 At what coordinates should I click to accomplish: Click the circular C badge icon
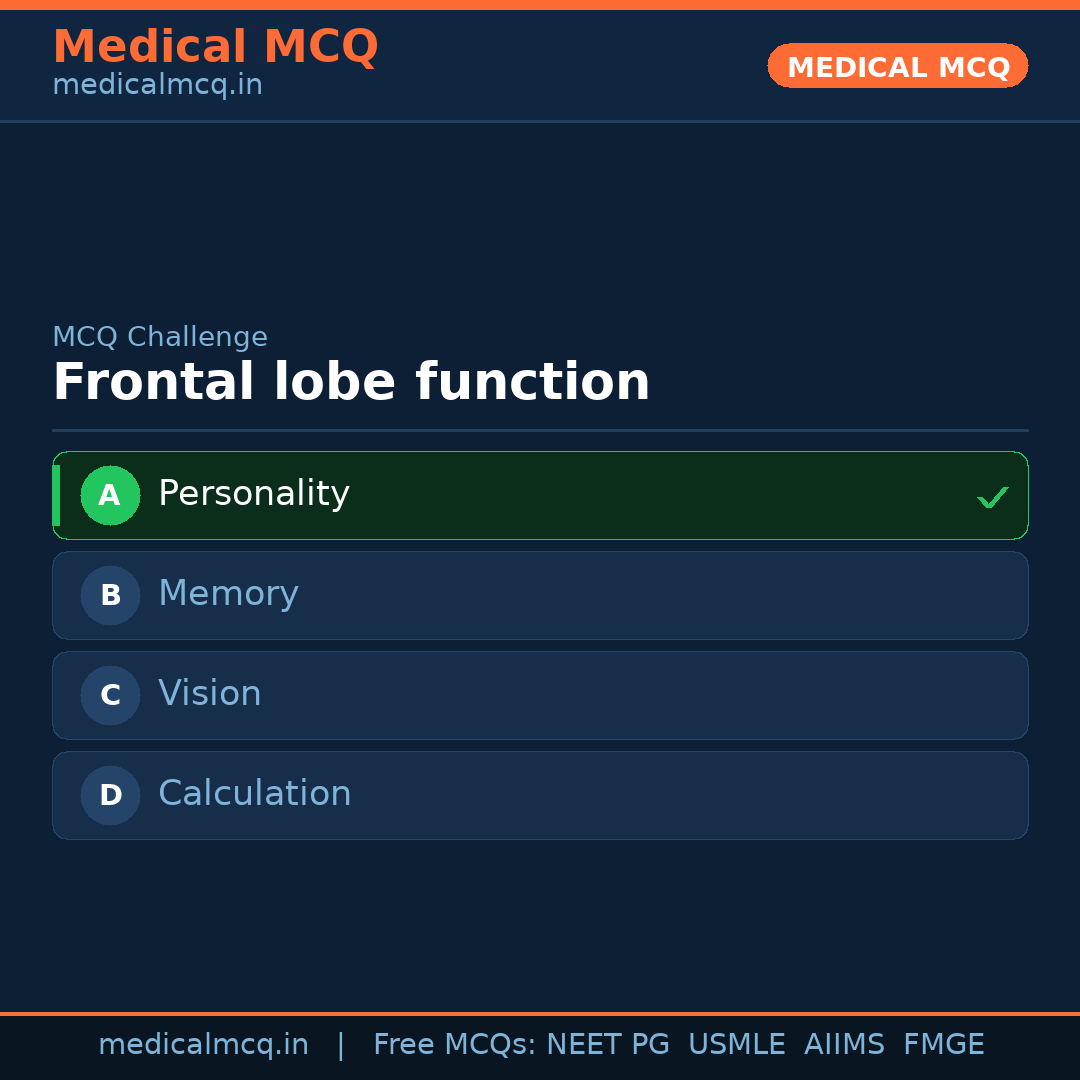(110, 695)
